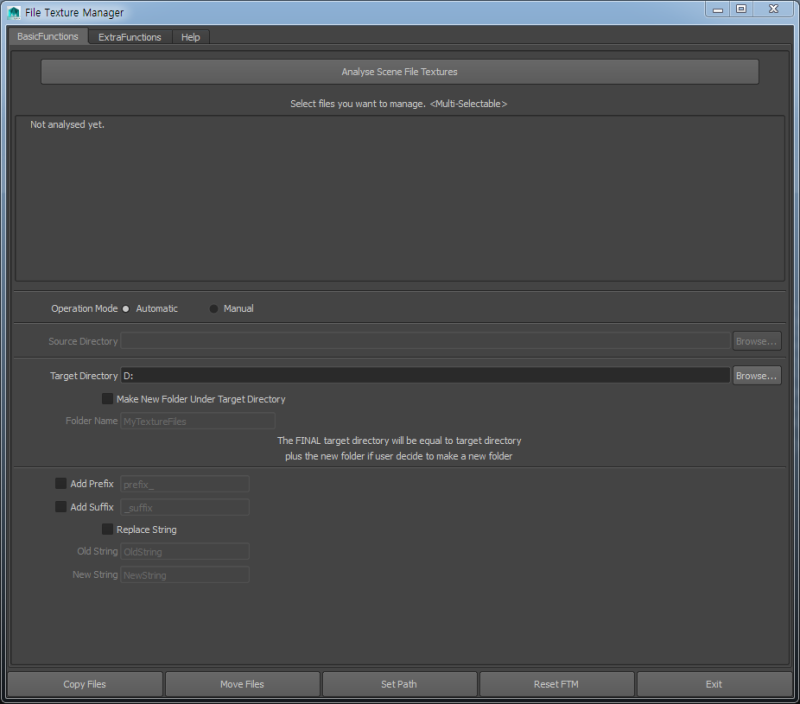Click the New String field
The width and height of the screenshot is (800, 704).
185,575
